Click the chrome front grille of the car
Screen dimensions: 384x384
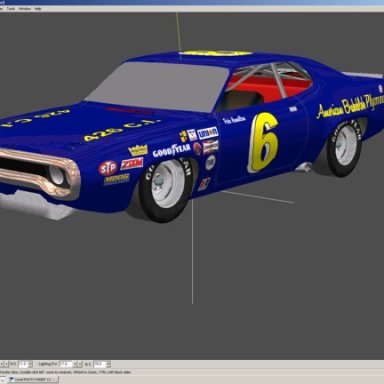coord(37,173)
